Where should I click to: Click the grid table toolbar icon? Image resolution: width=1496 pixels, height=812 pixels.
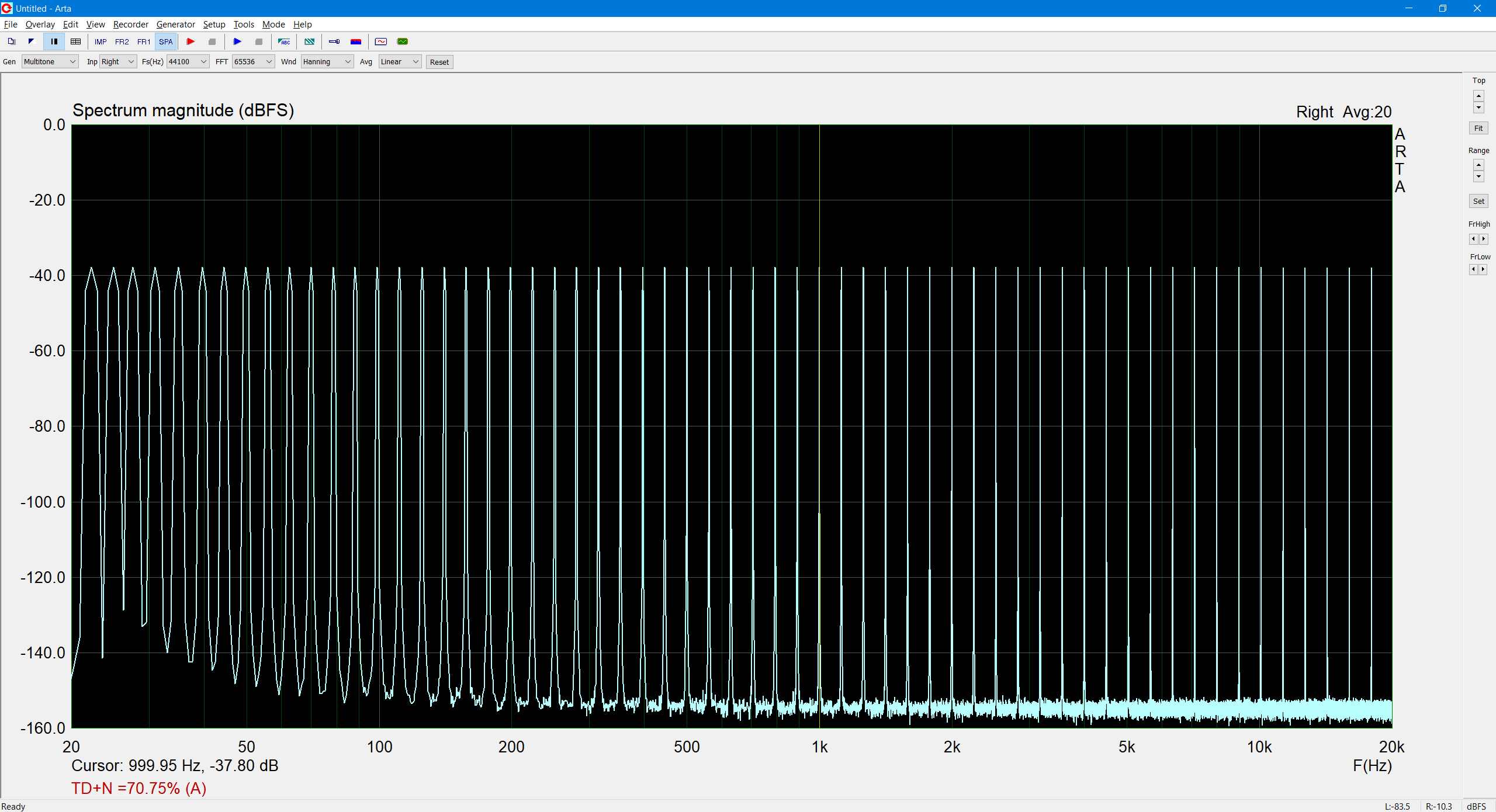coord(75,41)
